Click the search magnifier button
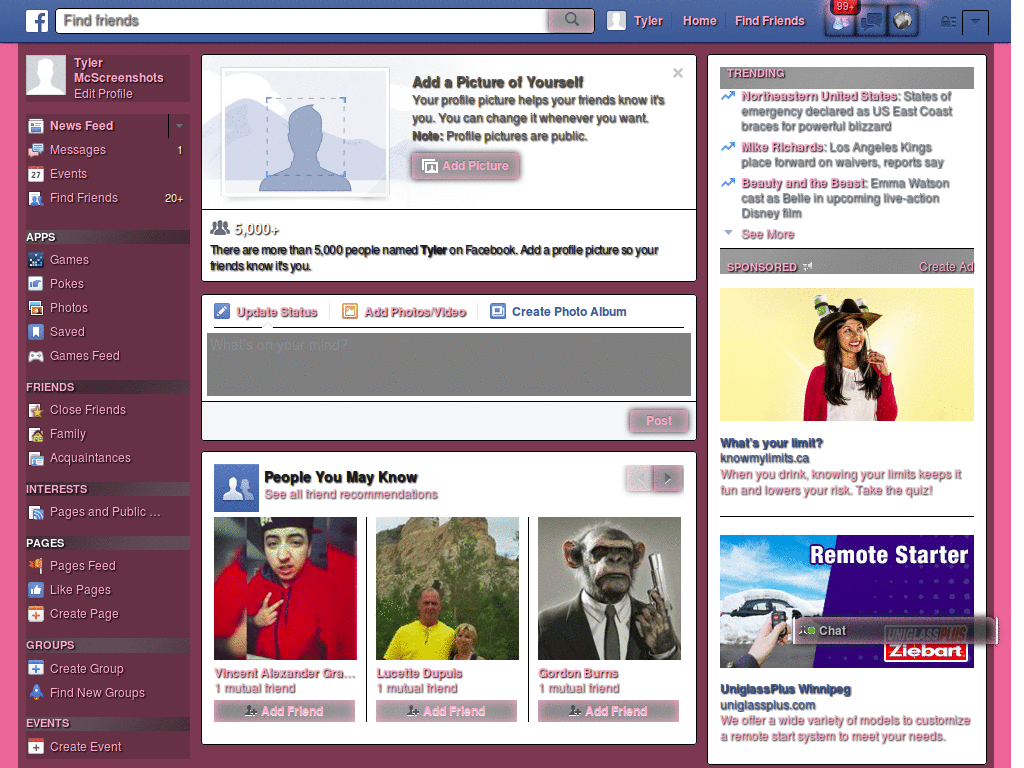The width and height of the screenshot is (1024, 768). pyautogui.click(x=571, y=20)
